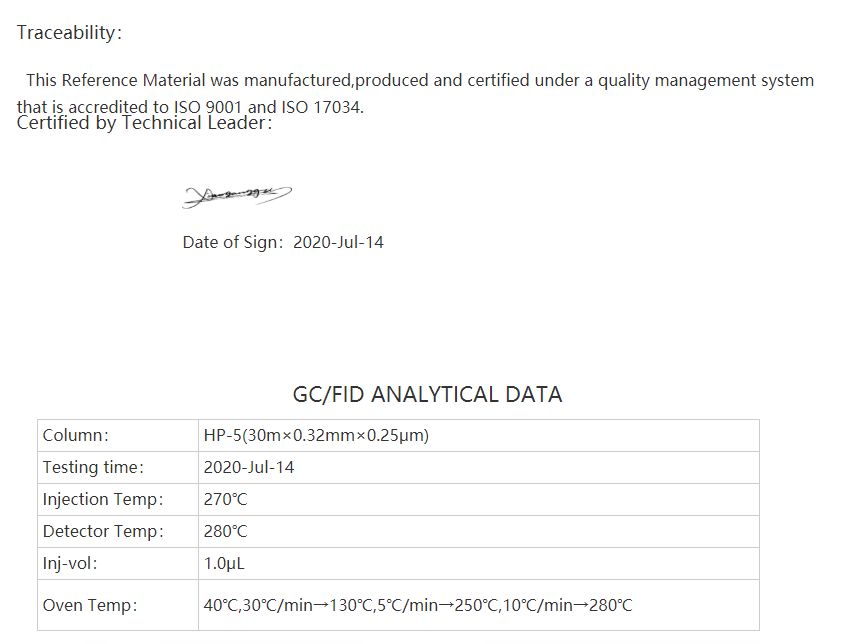Click the technical leader's signature image
This screenshot has width=861, height=644.
click(x=237, y=197)
